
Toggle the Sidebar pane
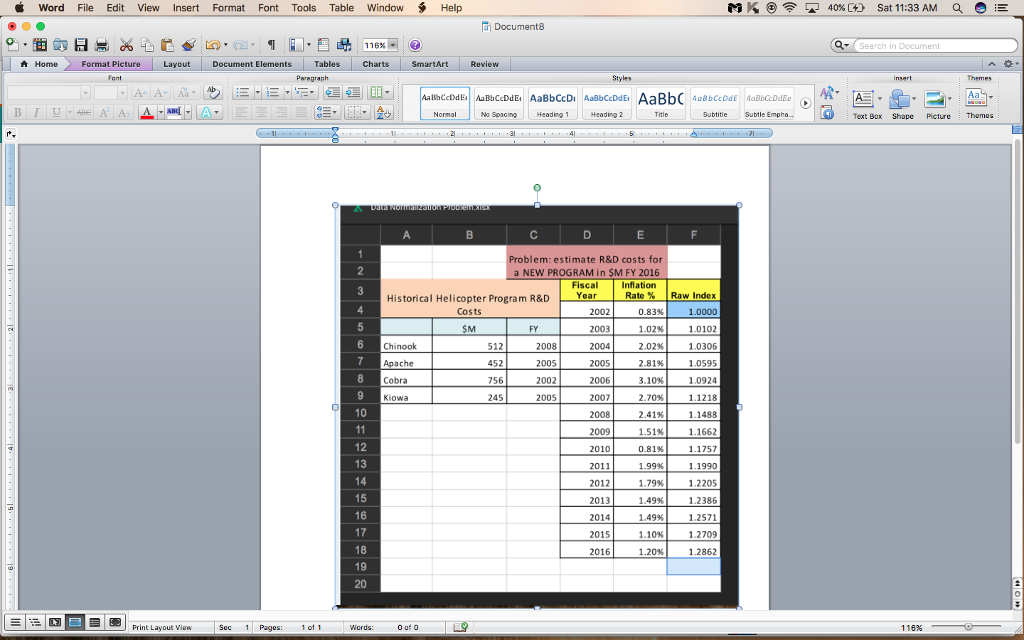pos(296,45)
